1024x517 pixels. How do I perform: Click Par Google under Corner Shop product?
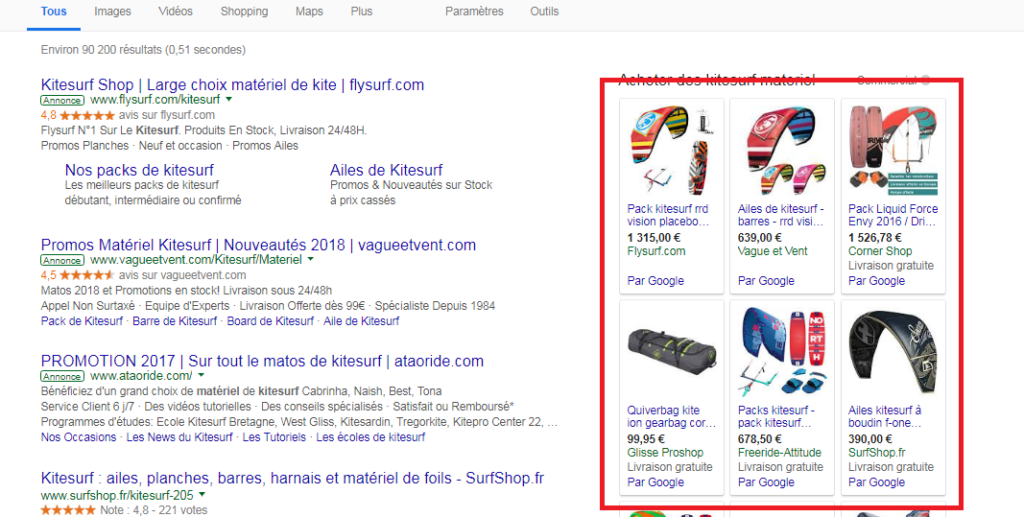876,281
